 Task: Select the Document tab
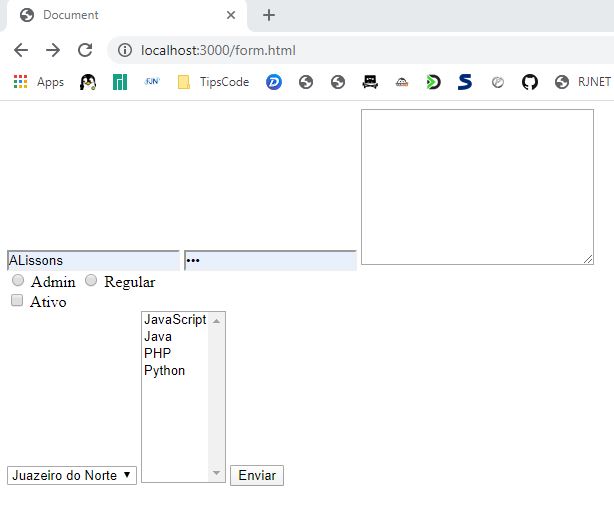click(127, 15)
